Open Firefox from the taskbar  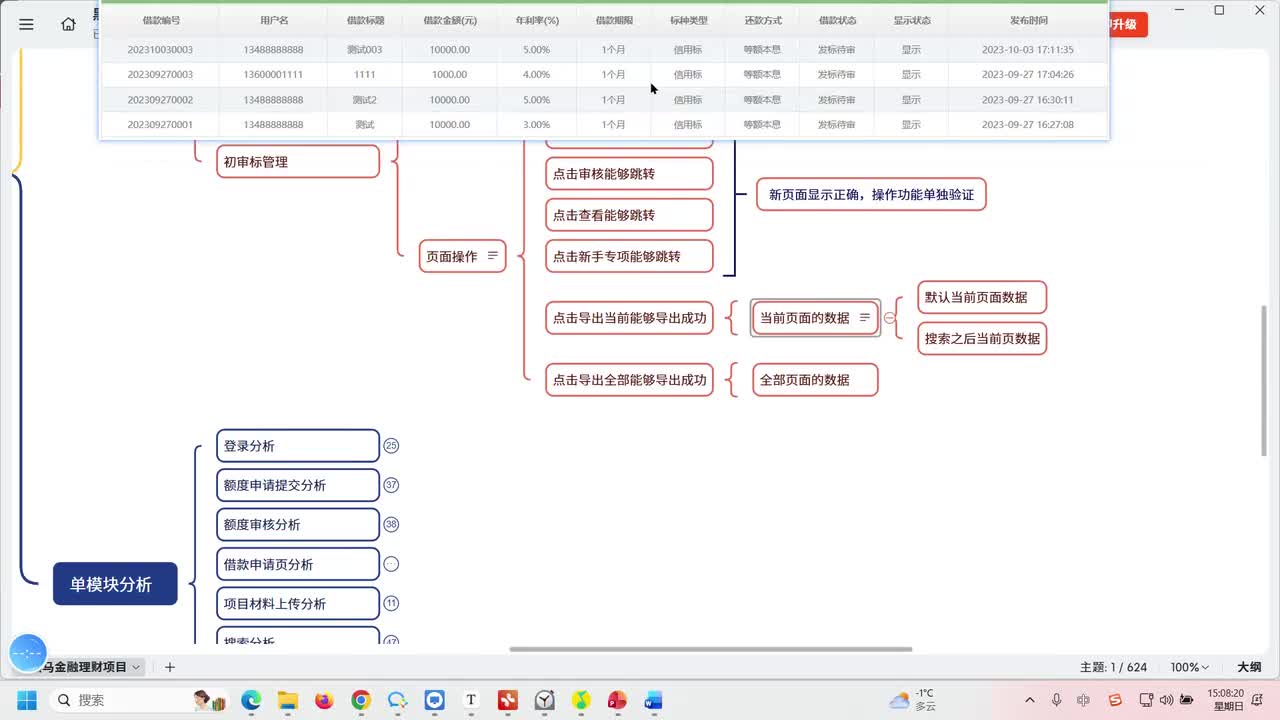click(324, 700)
